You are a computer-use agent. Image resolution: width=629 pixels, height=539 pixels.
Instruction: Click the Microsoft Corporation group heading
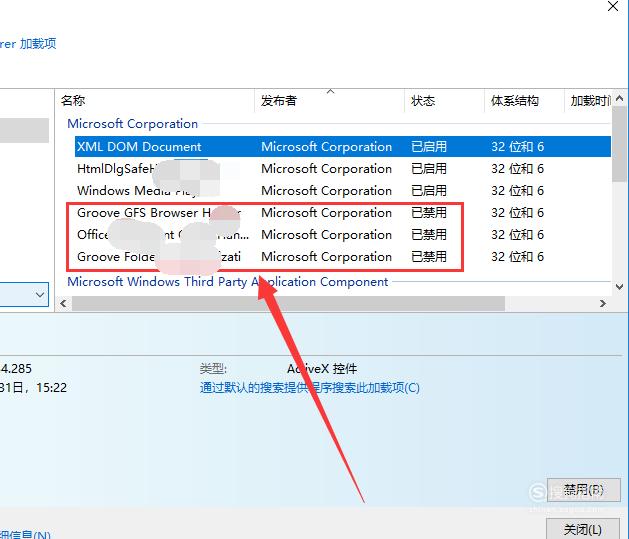click(132, 124)
